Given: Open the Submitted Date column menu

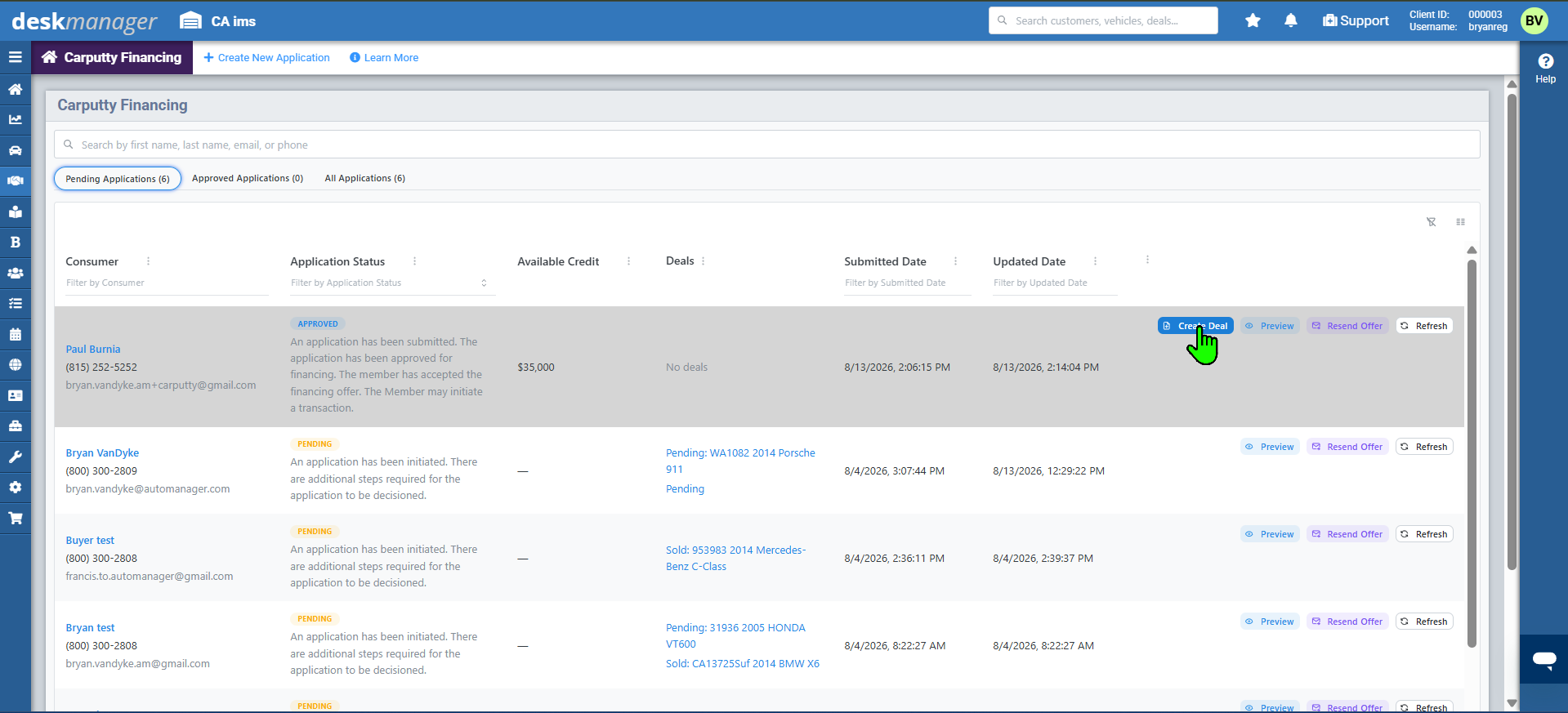Looking at the screenshot, I should (x=955, y=261).
